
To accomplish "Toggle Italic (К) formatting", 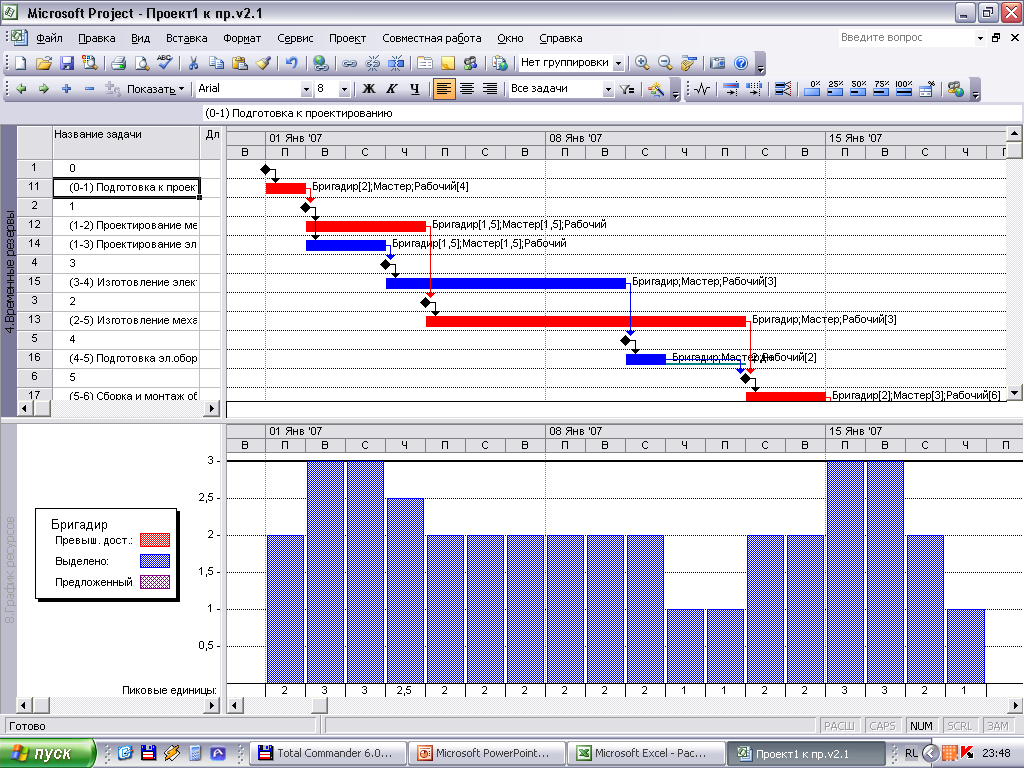I will click(x=392, y=89).
